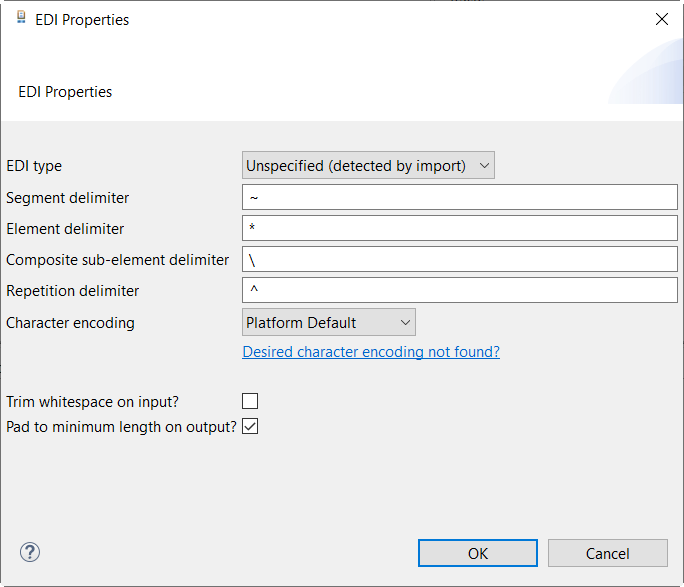Uncheck Pad to minimum length on output

(x=250, y=426)
